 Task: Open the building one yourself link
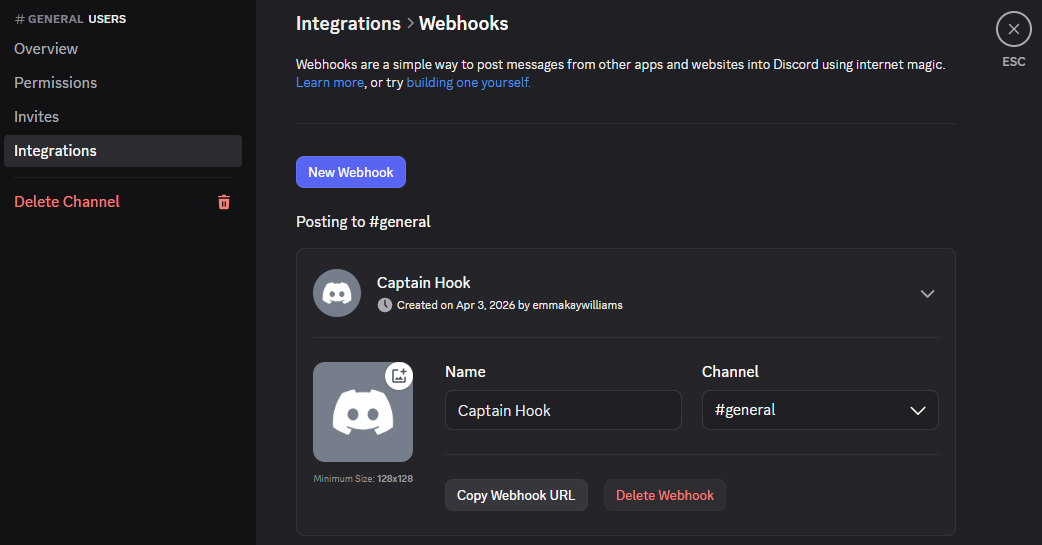click(x=468, y=83)
